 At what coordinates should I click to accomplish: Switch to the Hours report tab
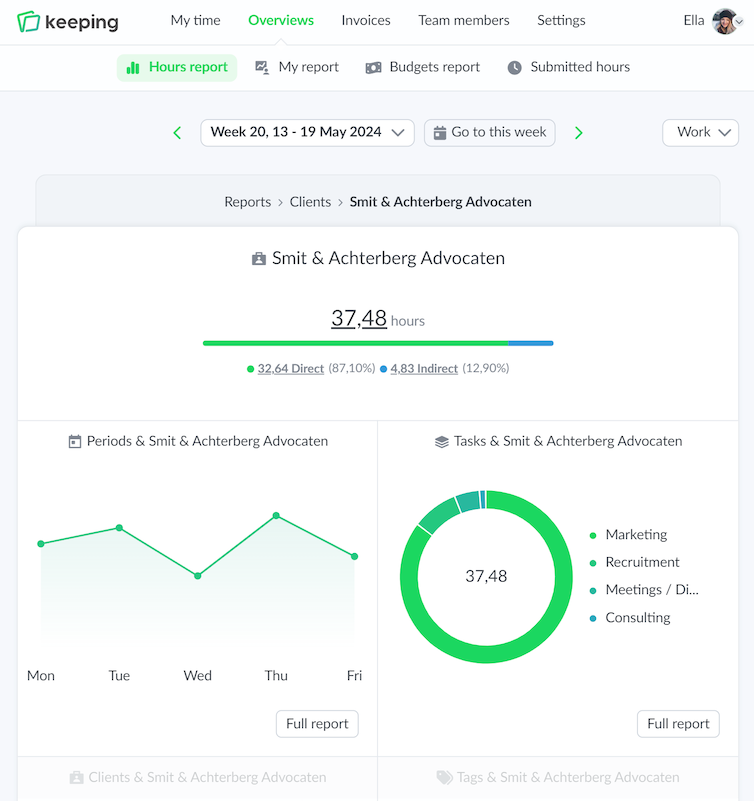tap(177, 67)
